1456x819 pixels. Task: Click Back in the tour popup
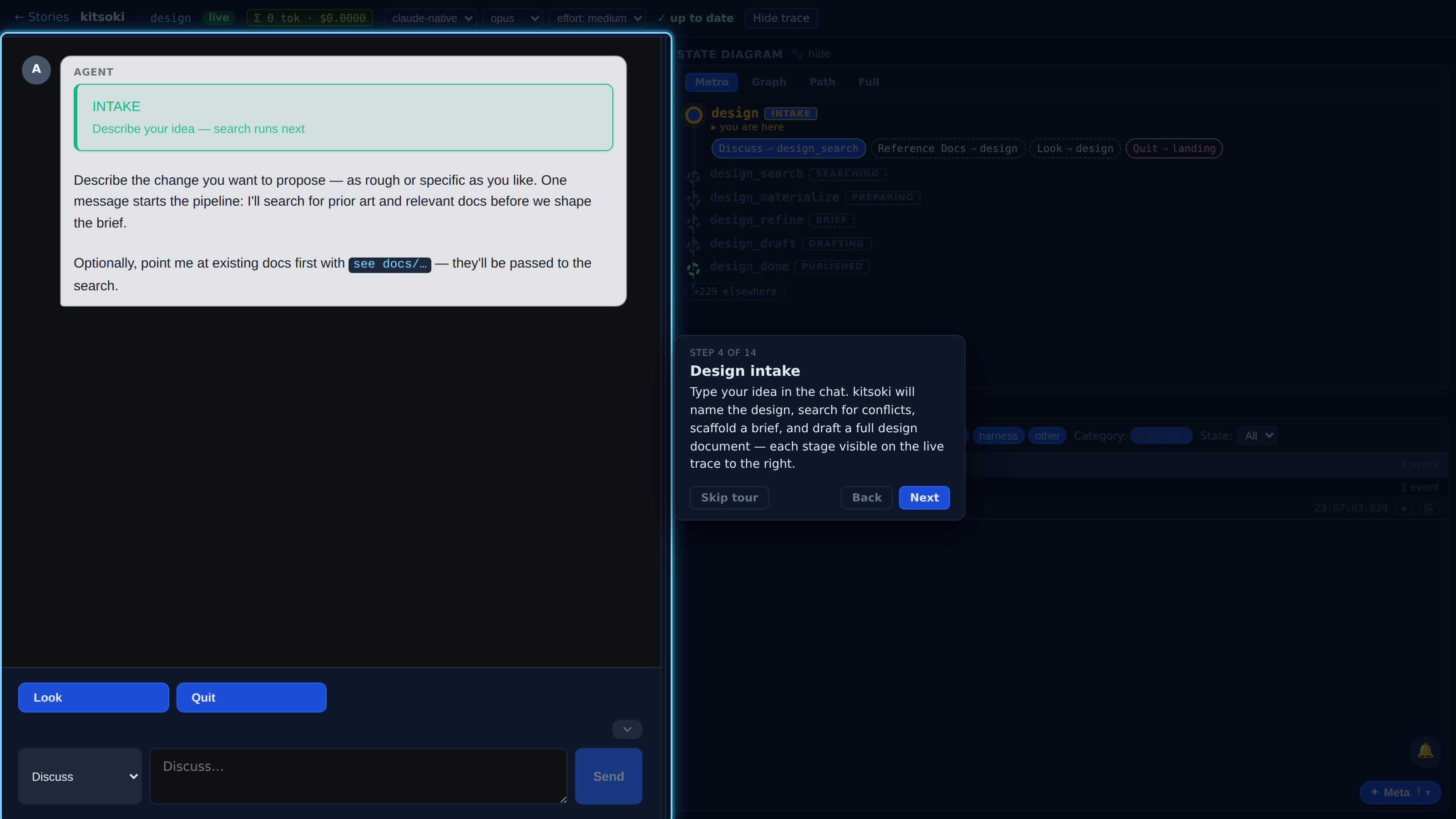[866, 497]
